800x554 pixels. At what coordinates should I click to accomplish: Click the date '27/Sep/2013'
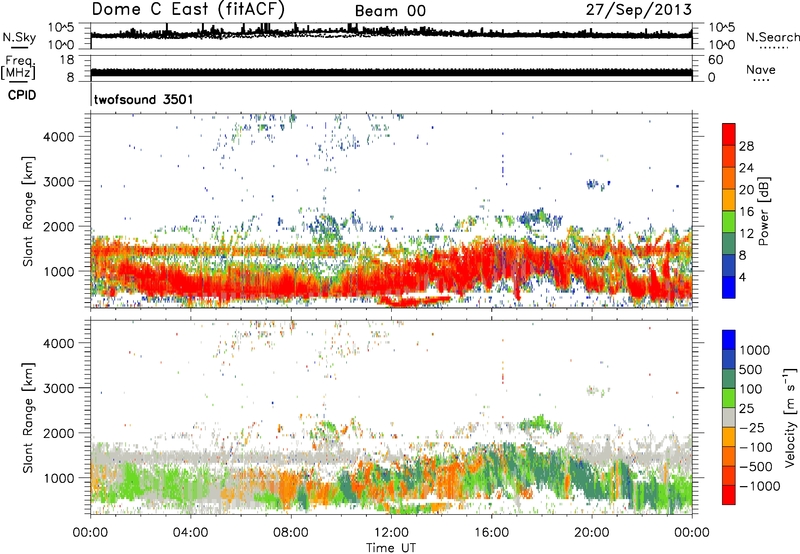coord(639,10)
